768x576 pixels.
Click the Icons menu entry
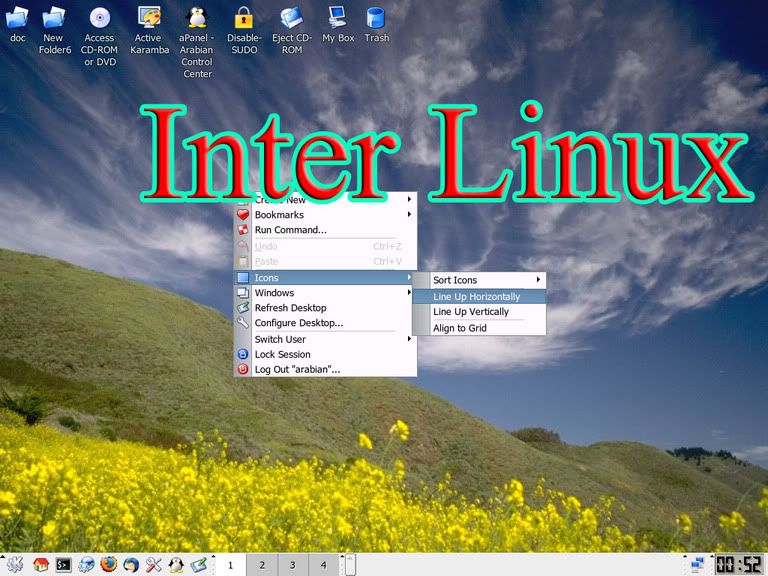[x=325, y=278]
